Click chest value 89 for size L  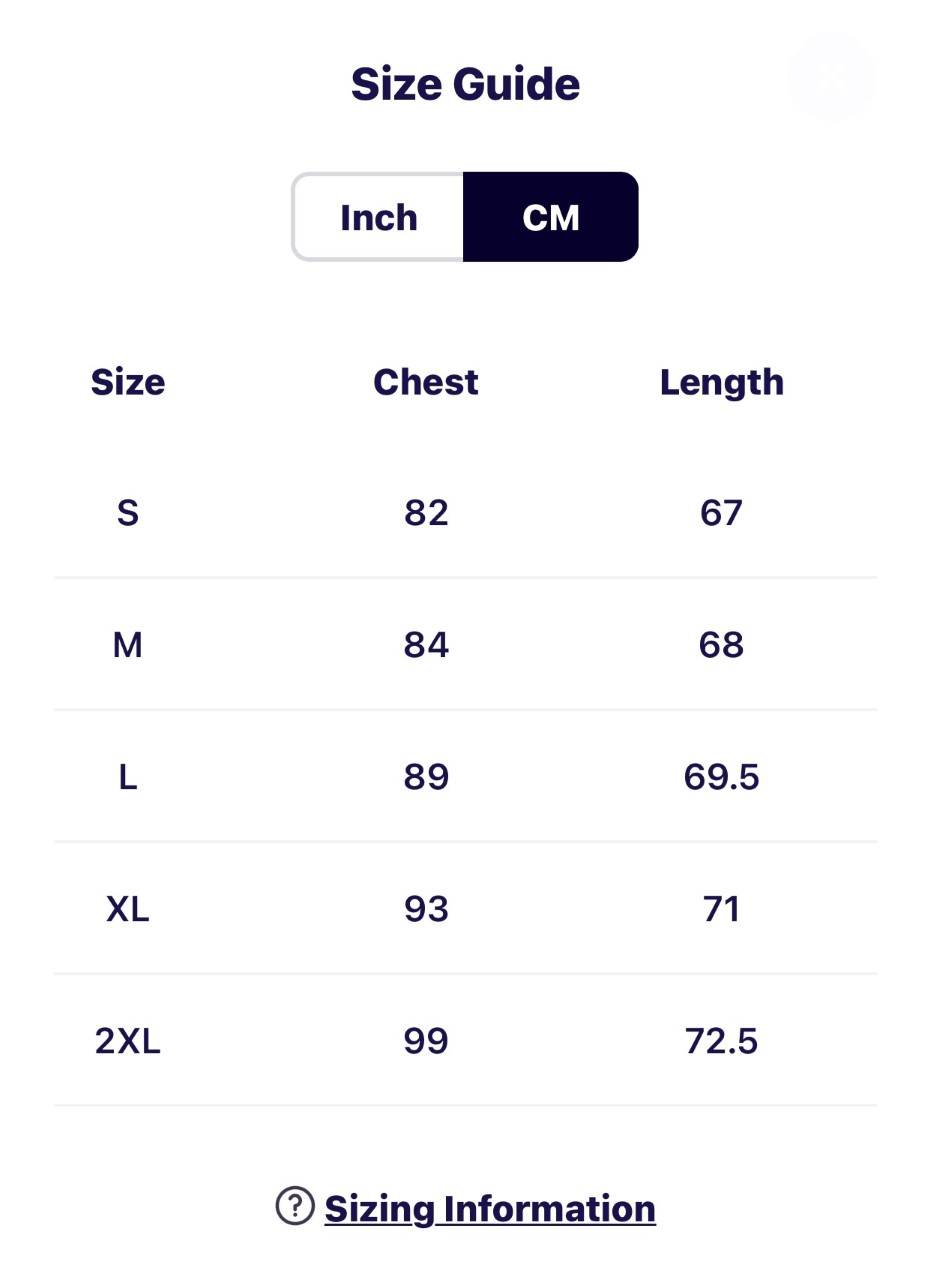426,777
